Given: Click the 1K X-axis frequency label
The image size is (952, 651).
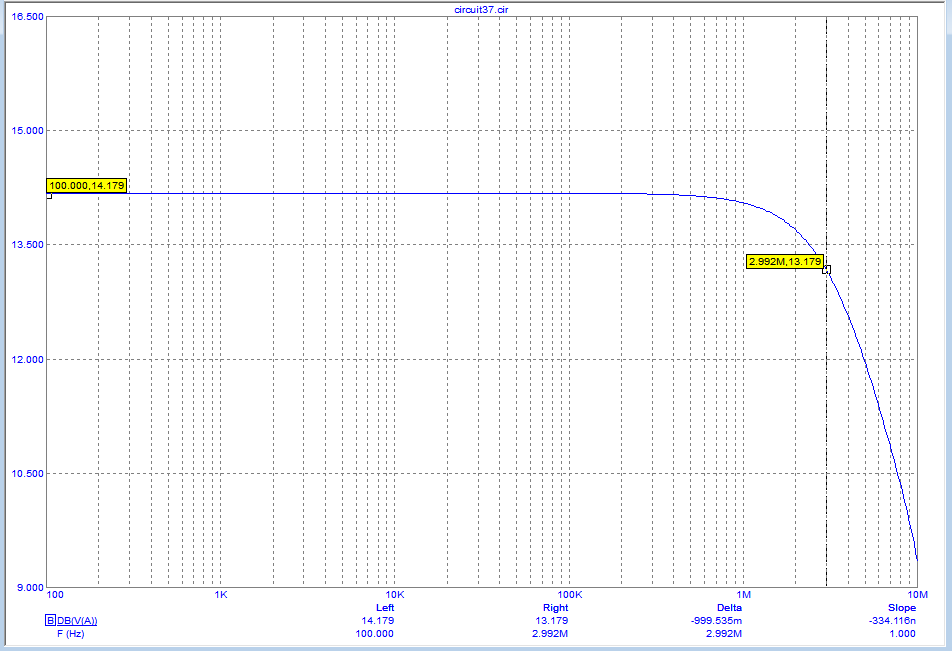Looking at the screenshot, I should pyautogui.click(x=221, y=595).
